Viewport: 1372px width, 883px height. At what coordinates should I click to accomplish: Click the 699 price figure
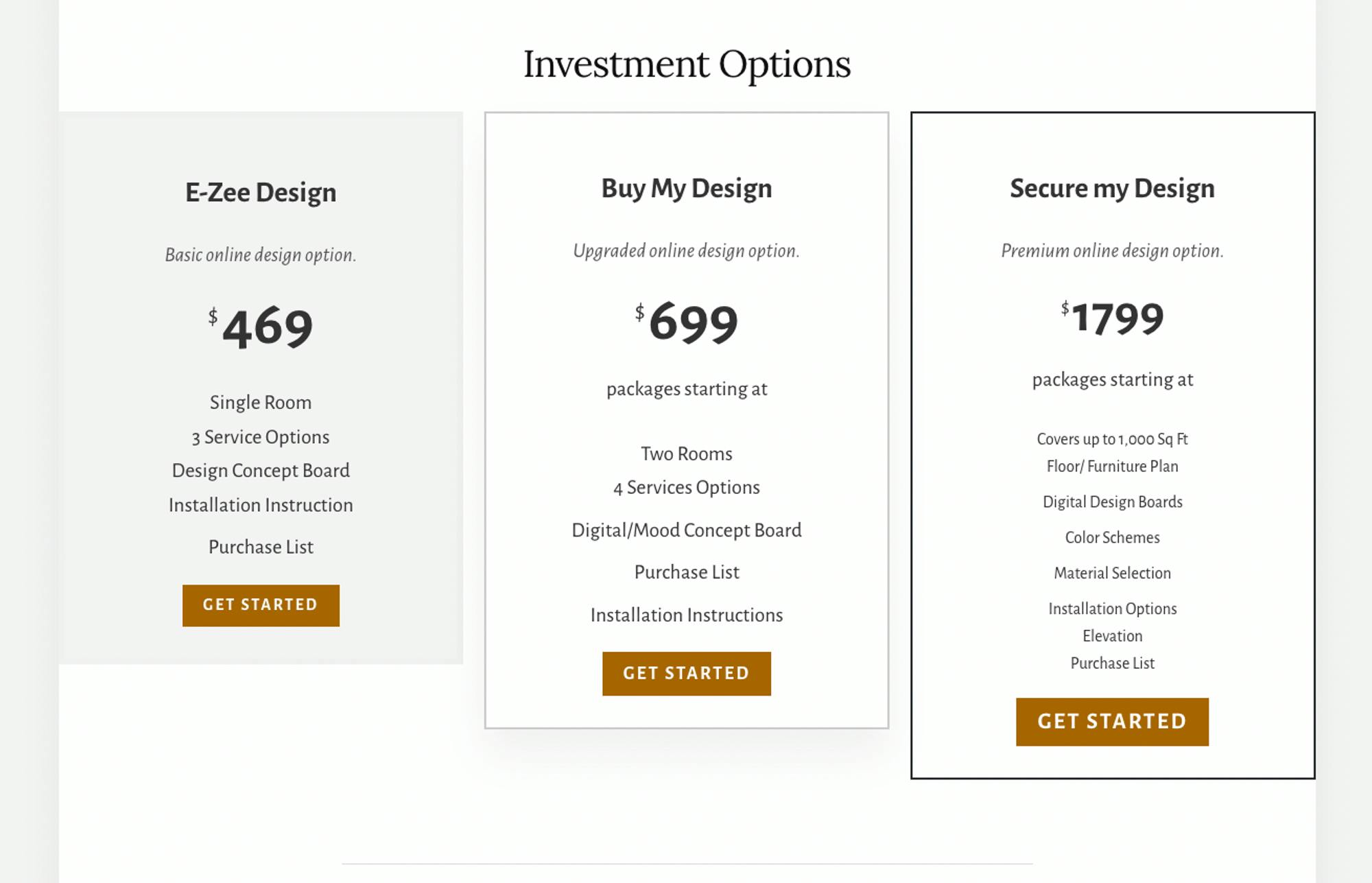tap(694, 322)
